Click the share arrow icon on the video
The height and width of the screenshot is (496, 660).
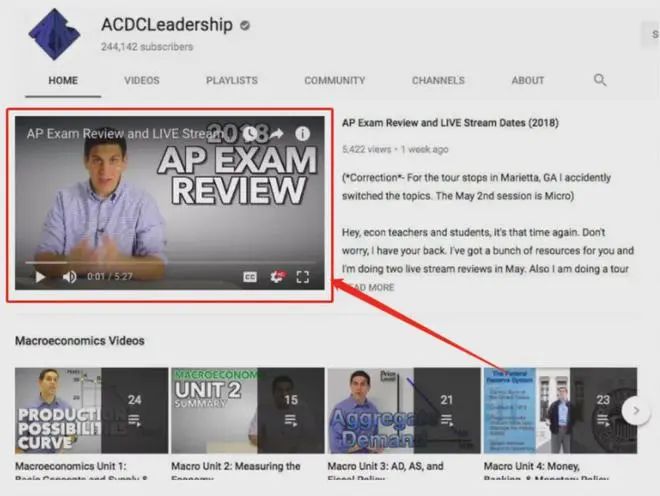pos(276,133)
